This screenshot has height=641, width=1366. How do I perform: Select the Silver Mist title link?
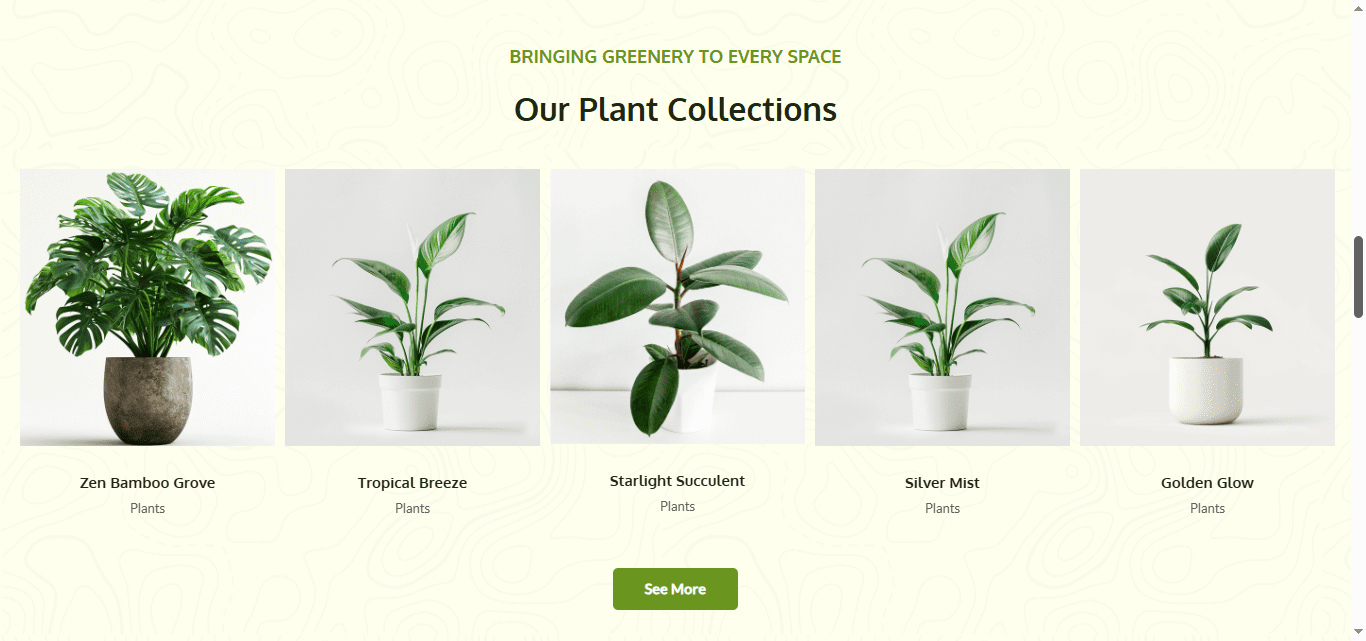tap(942, 483)
